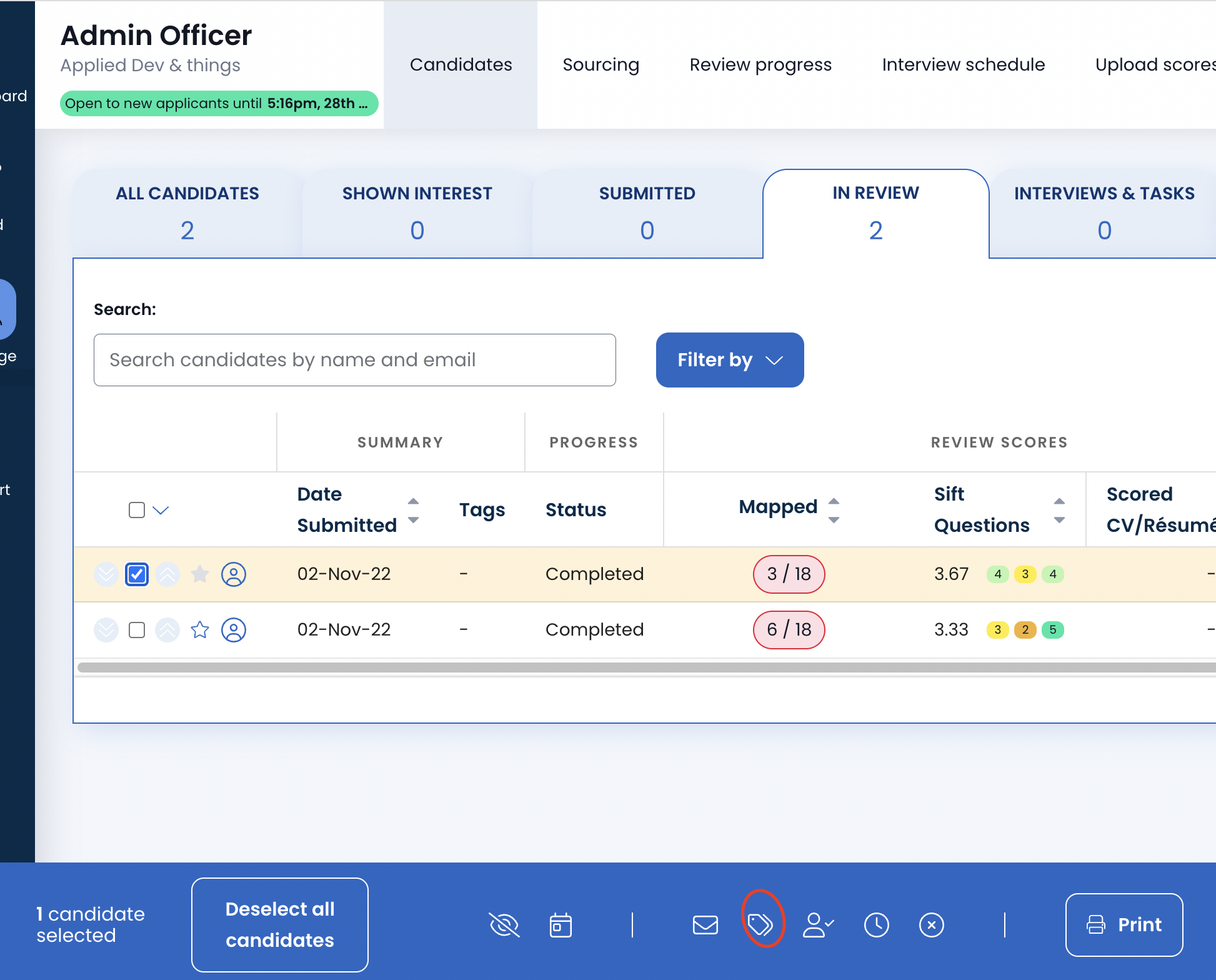This screenshot has height=980, width=1216.
Task: Expand chevron next to select-all checkbox
Action: tap(161, 510)
